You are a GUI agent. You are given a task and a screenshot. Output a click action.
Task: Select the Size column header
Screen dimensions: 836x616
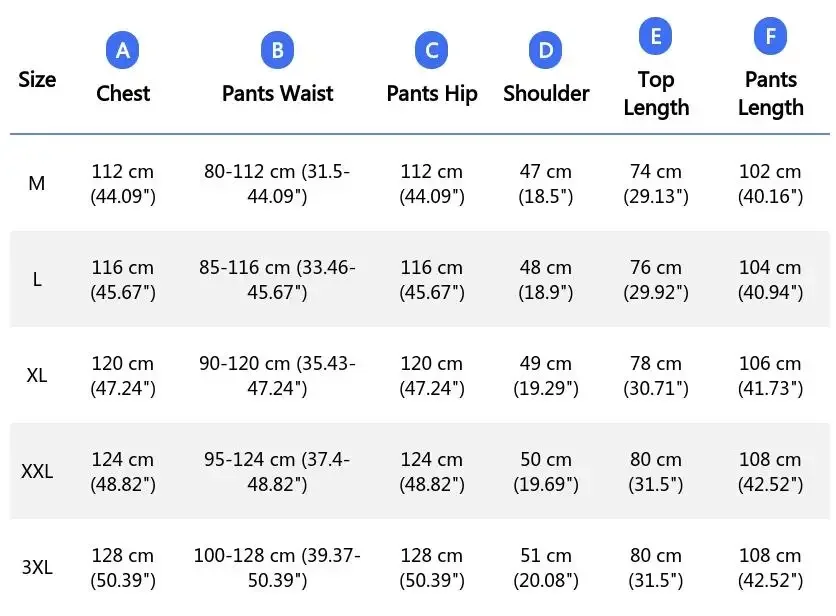pyautogui.click(x=37, y=79)
